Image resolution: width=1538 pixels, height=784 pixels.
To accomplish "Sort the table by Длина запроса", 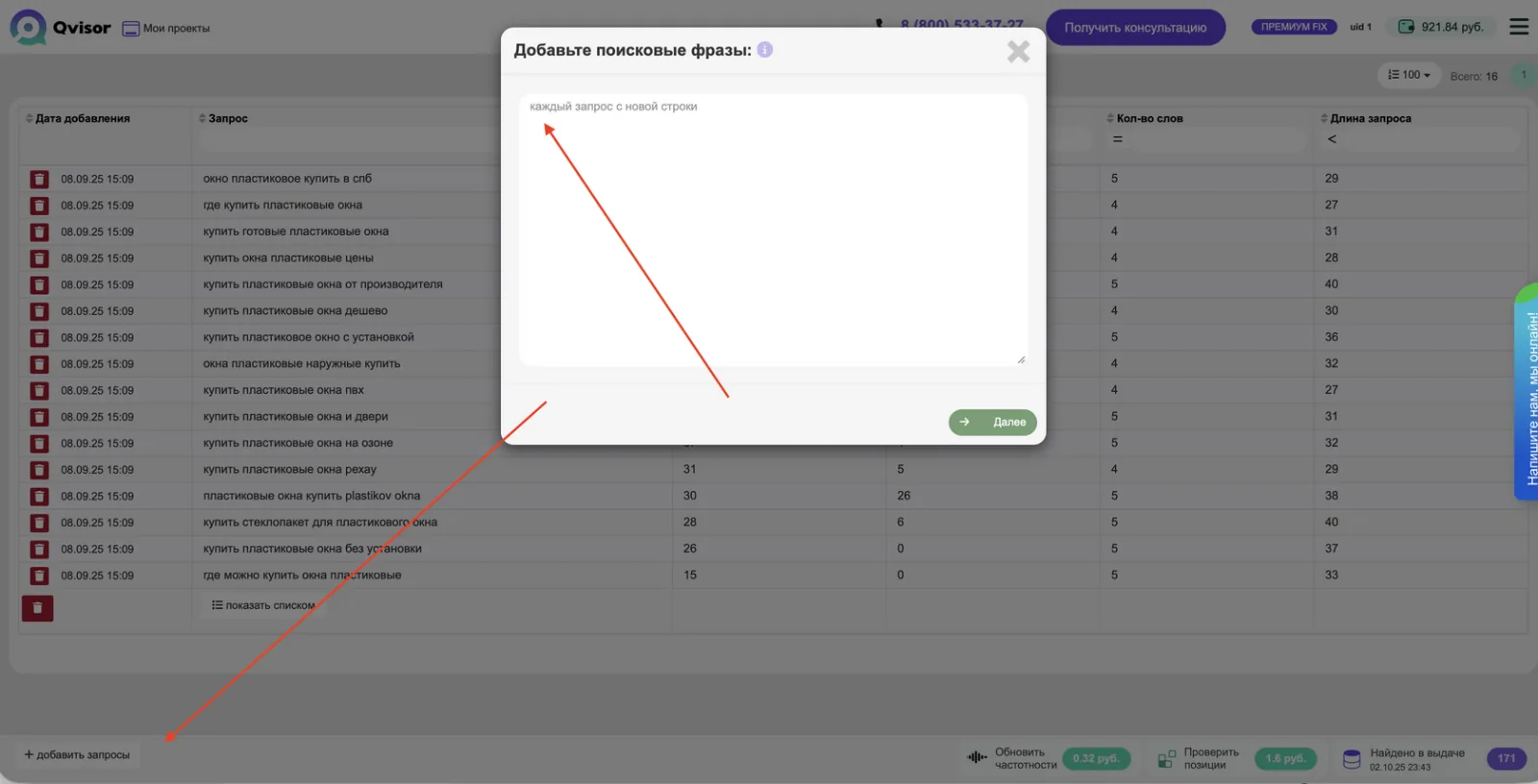I will point(1366,119).
